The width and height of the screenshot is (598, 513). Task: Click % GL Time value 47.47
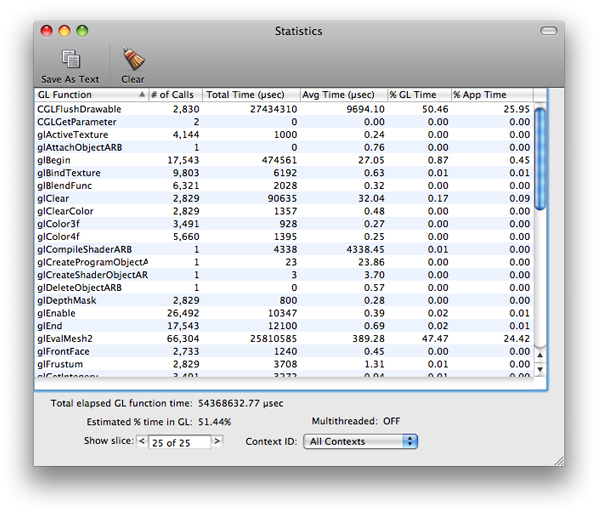click(435, 339)
